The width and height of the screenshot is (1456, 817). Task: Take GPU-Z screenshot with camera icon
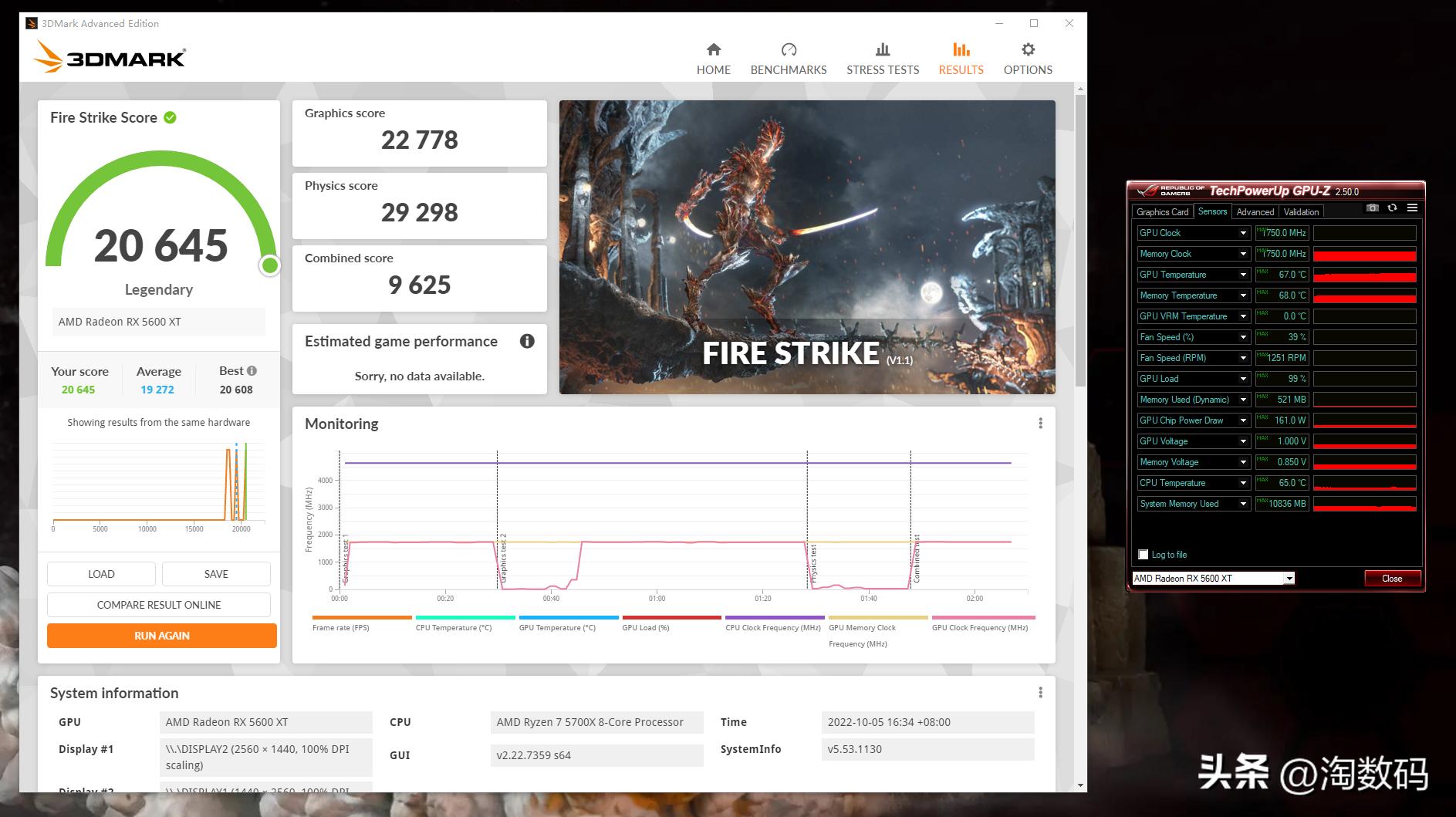(x=1372, y=208)
